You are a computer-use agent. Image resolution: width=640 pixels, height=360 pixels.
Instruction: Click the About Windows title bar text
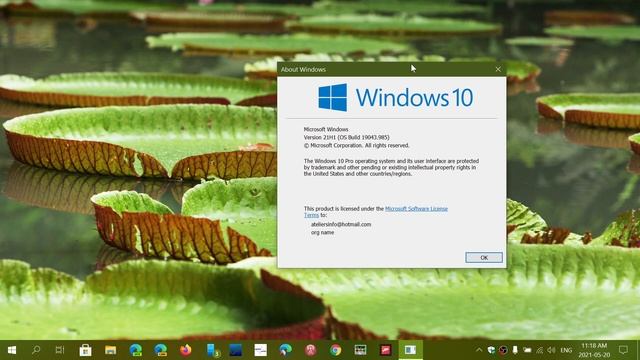[303, 69]
